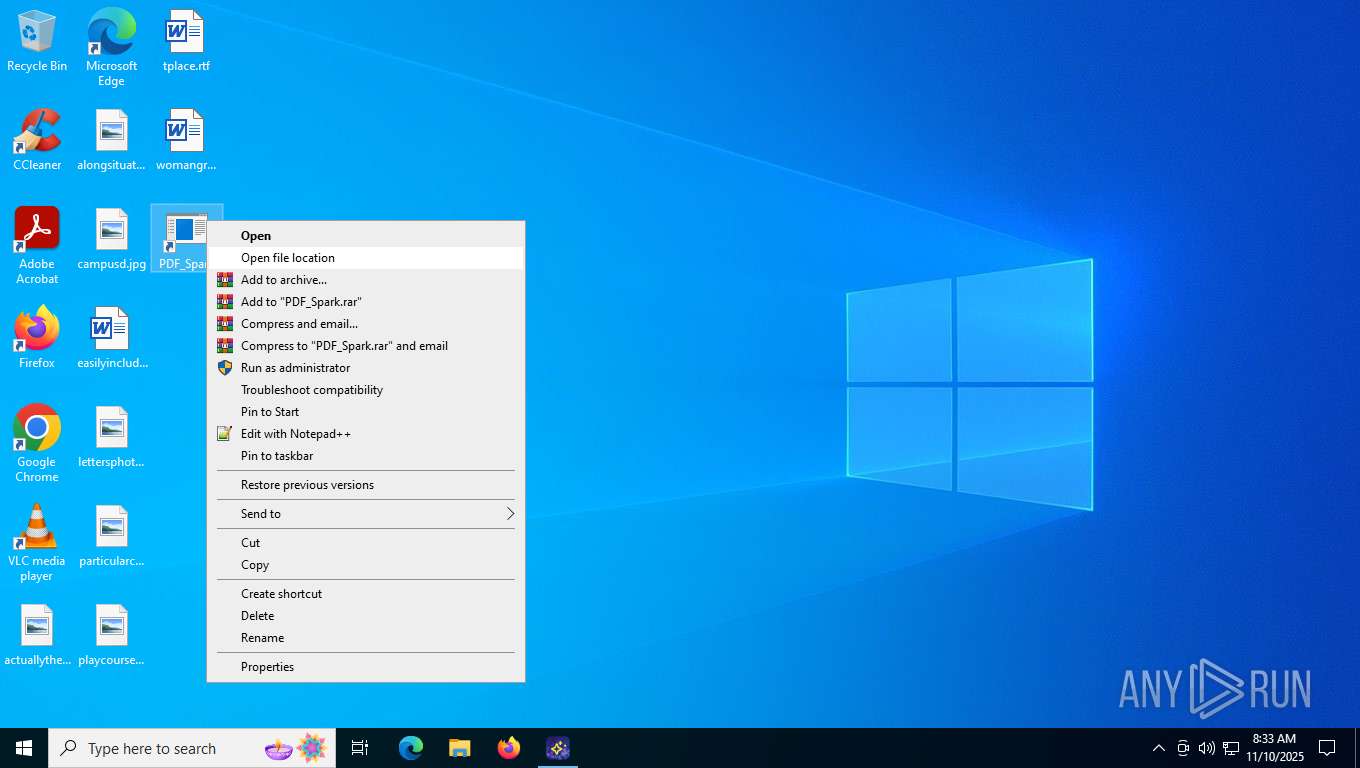Viewport: 1360px width, 768px height.
Task: Choose Cut in the context menu
Action: 366,543
